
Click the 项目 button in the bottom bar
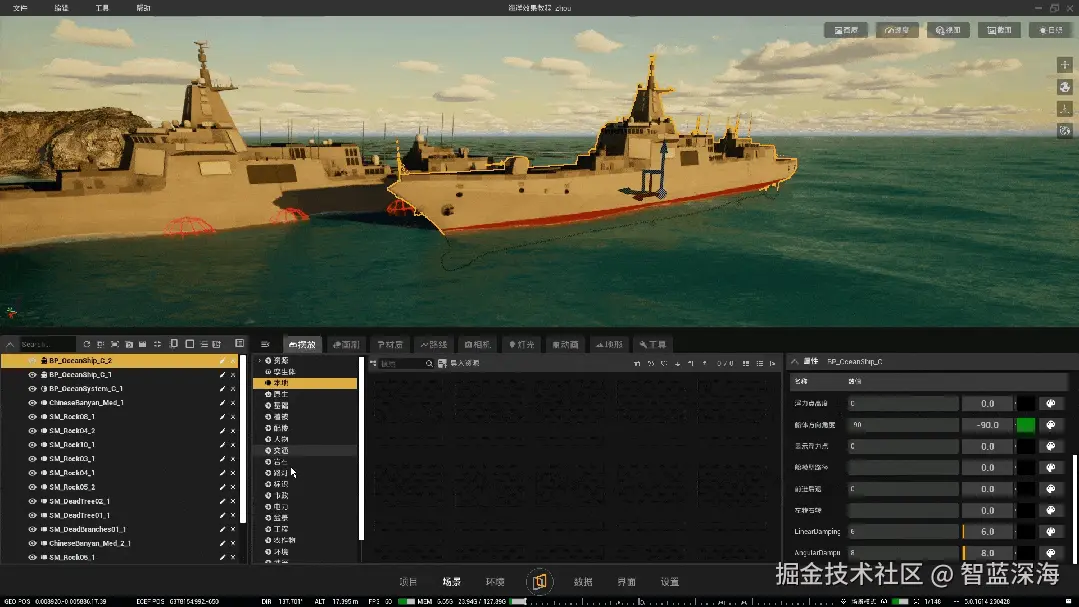[408, 582]
